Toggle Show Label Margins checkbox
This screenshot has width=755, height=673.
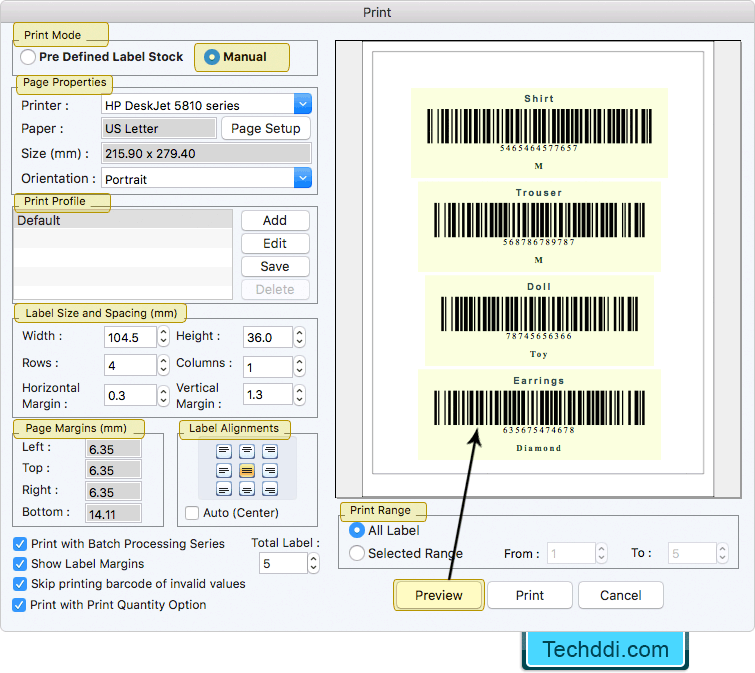tap(20, 564)
